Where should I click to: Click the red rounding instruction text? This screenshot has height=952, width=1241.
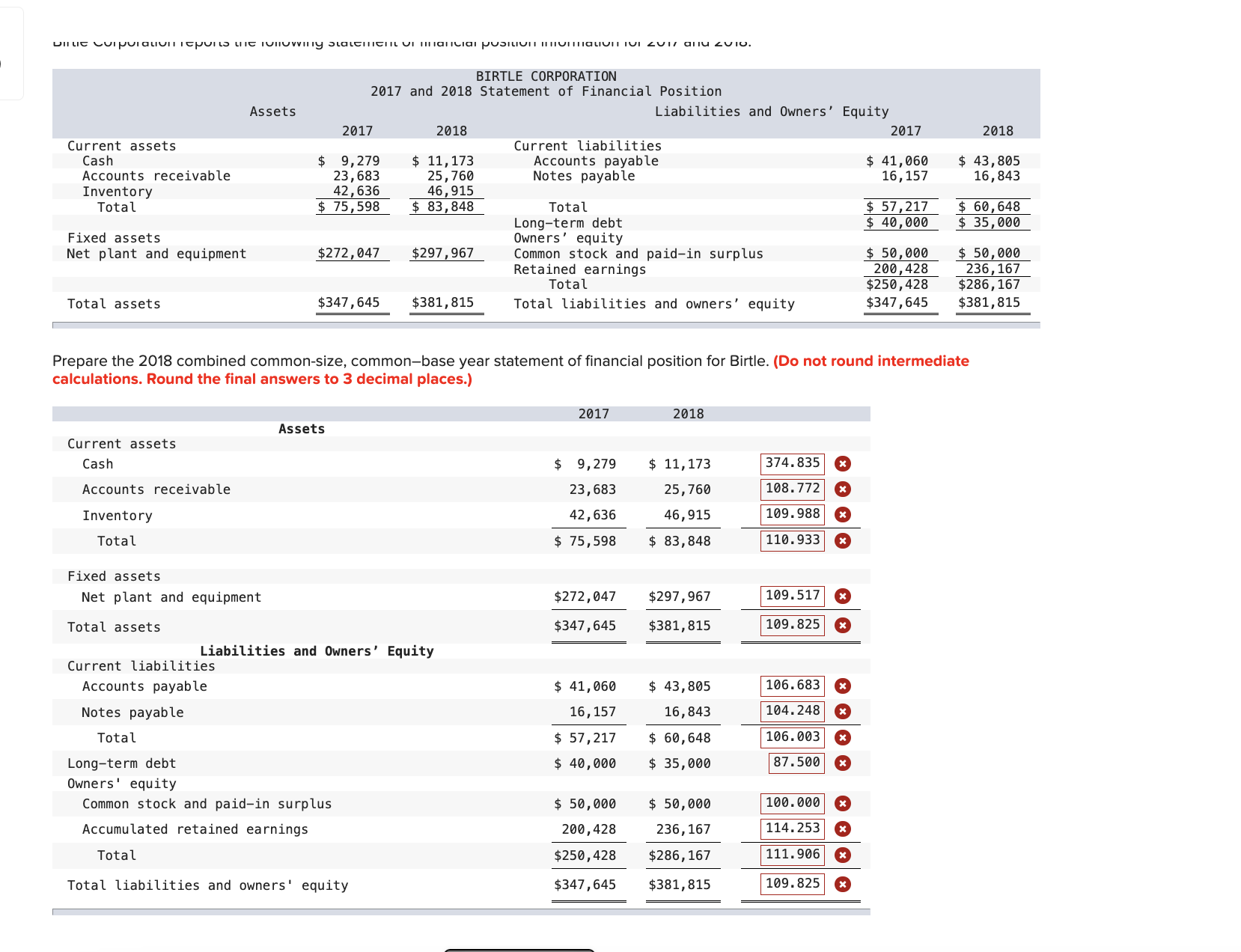tap(510, 370)
